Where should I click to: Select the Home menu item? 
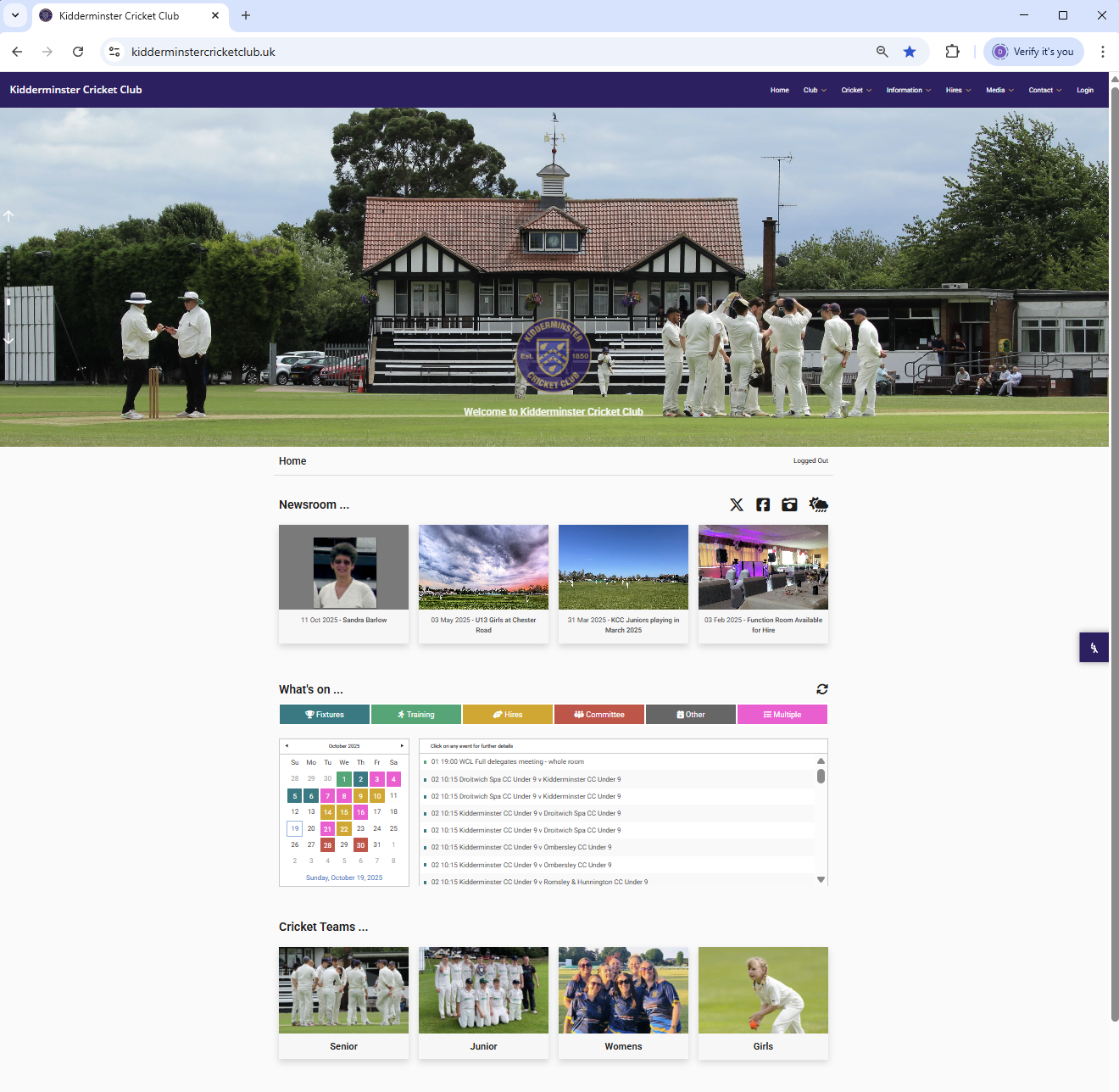tap(779, 90)
